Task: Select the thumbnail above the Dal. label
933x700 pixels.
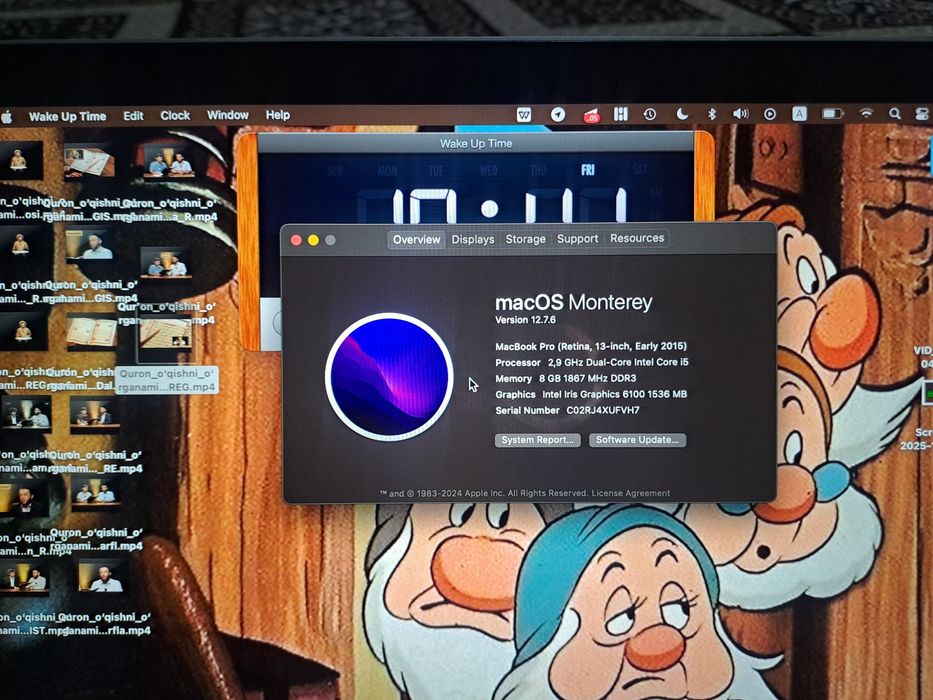Action: tap(92, 333)
